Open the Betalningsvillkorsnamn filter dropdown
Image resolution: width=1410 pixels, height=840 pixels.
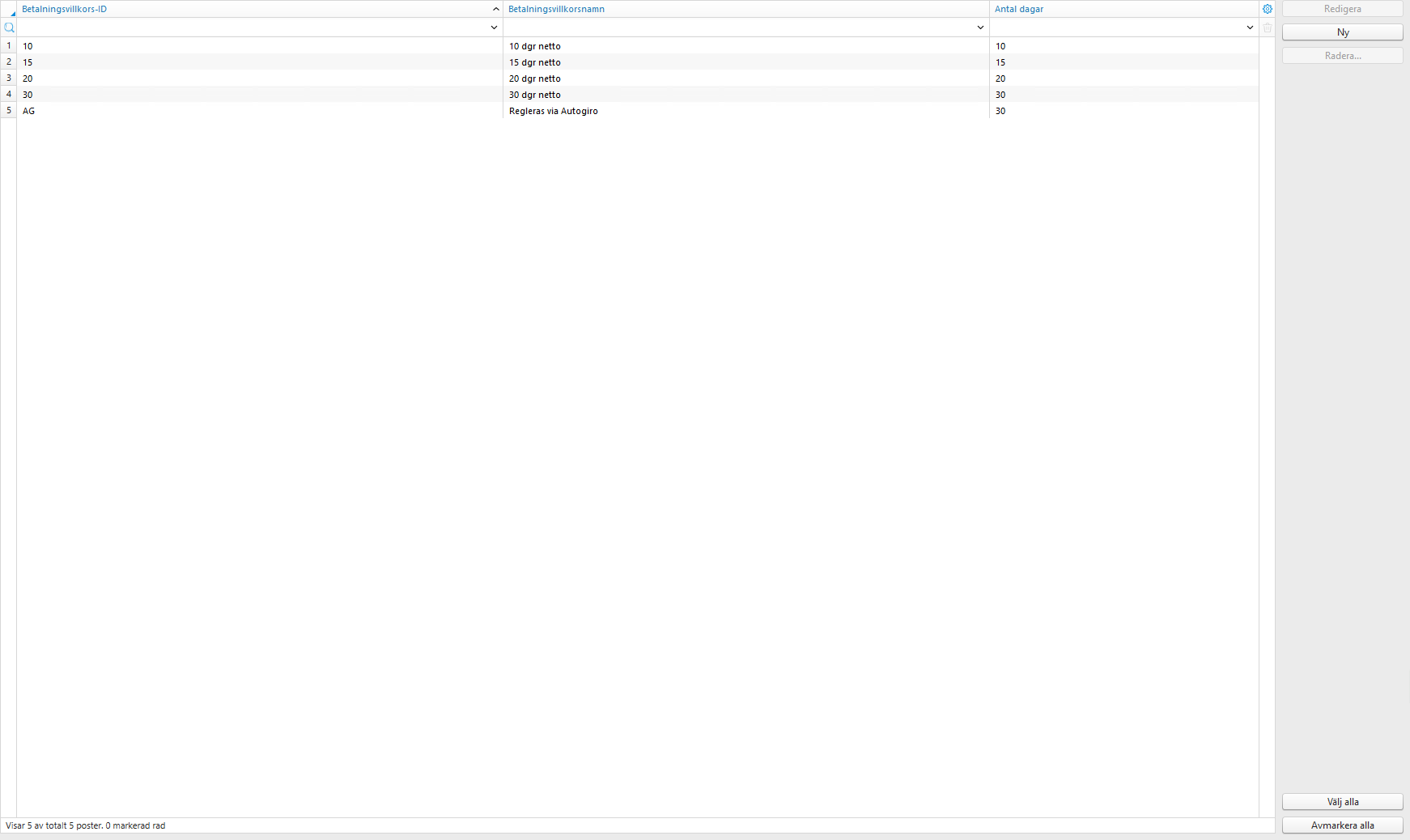click(980, 27)
